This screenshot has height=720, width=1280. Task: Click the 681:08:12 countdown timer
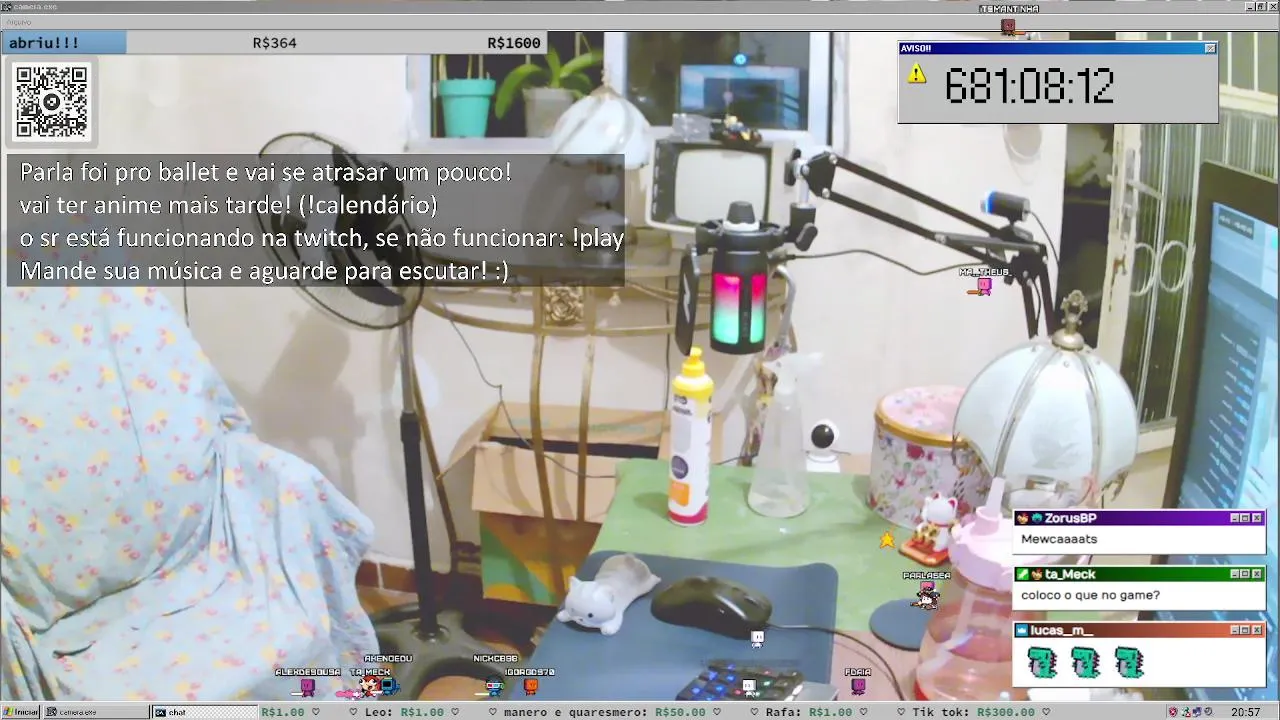1029,87
